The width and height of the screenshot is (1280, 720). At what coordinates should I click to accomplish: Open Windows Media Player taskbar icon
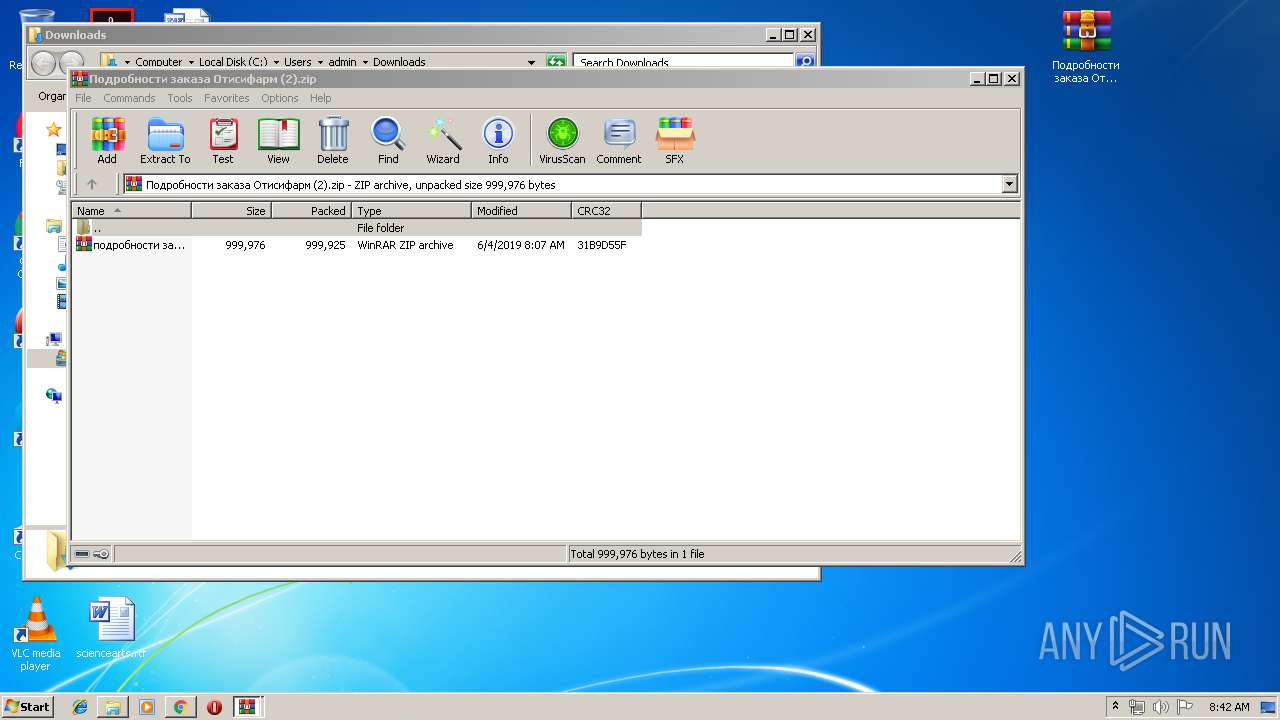click(147, 707)
